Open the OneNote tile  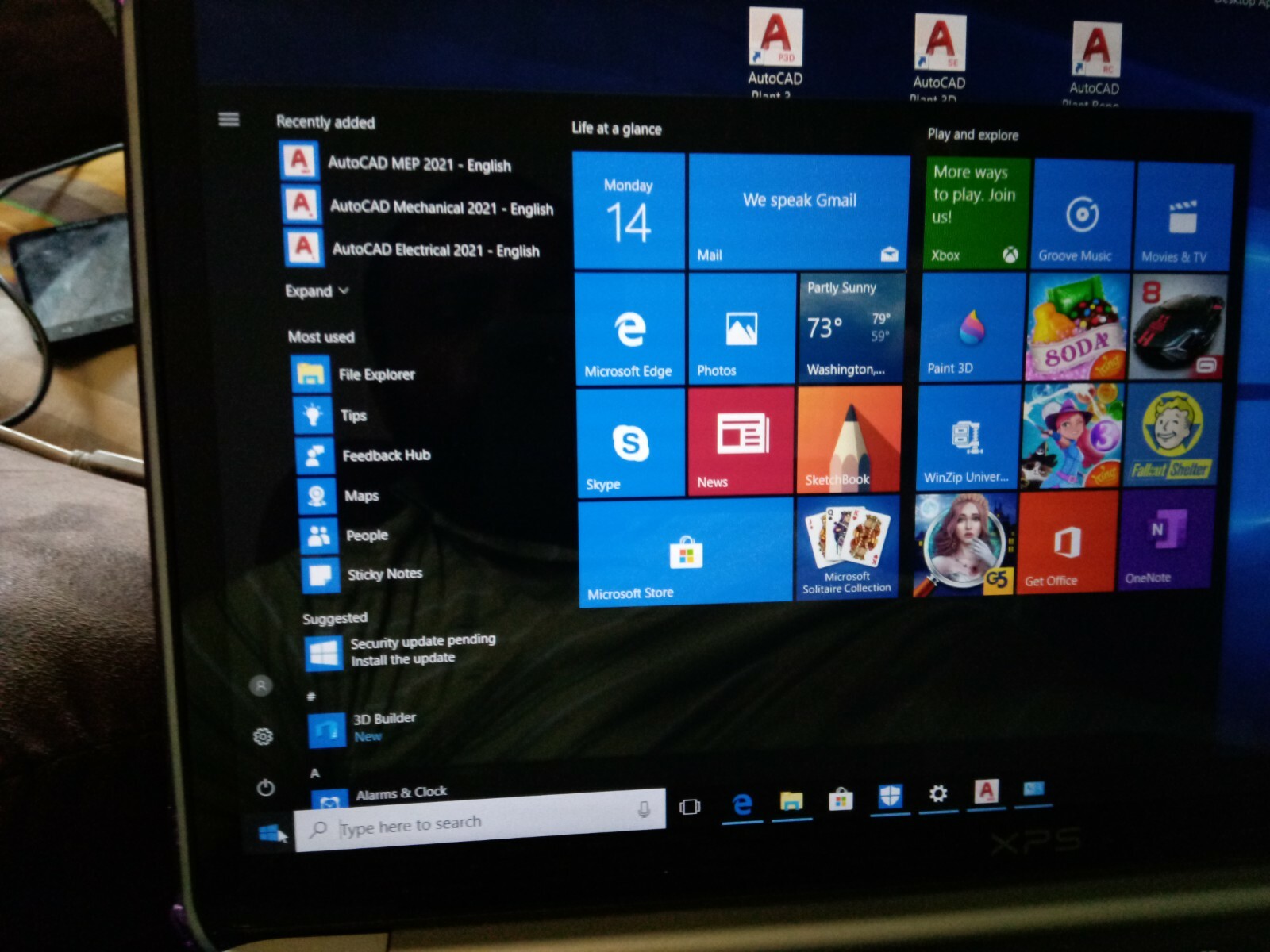[x=1165, y=539]
